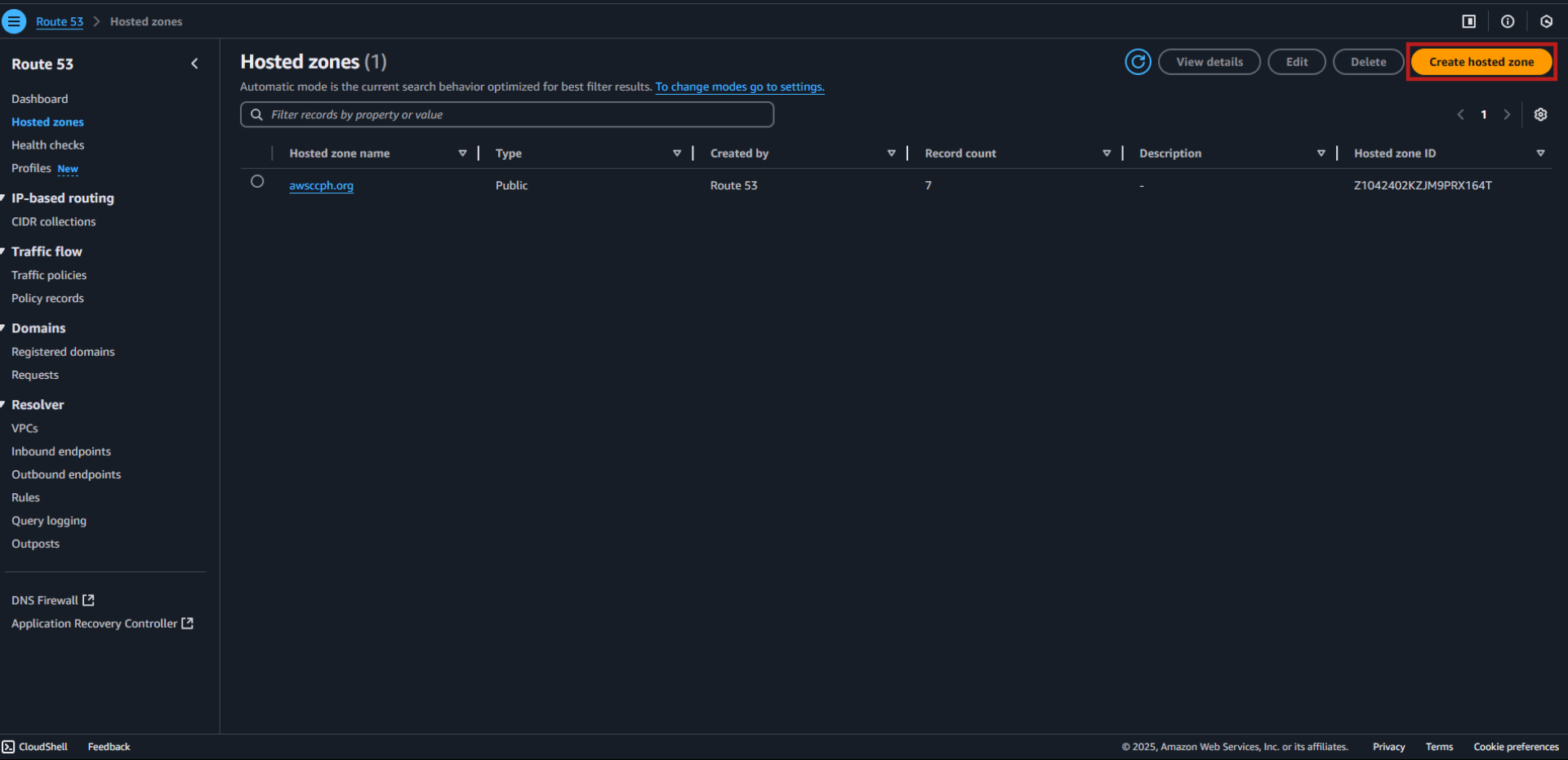Viewport: 1568px width, 760px height.
Task: Open the info circle icon in header
Action: point(1508,21)
